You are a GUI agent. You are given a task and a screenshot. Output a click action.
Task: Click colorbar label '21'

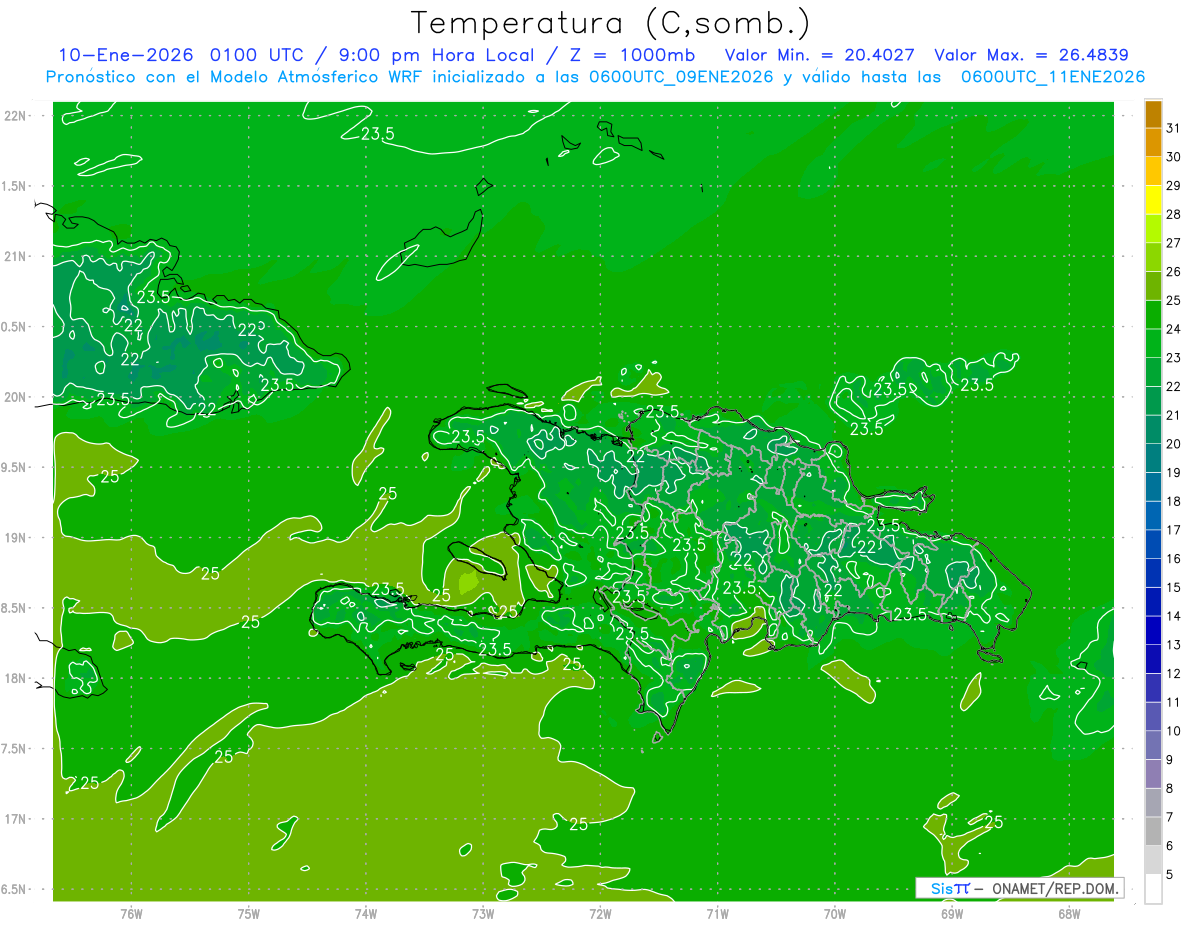coord(1174,415)
